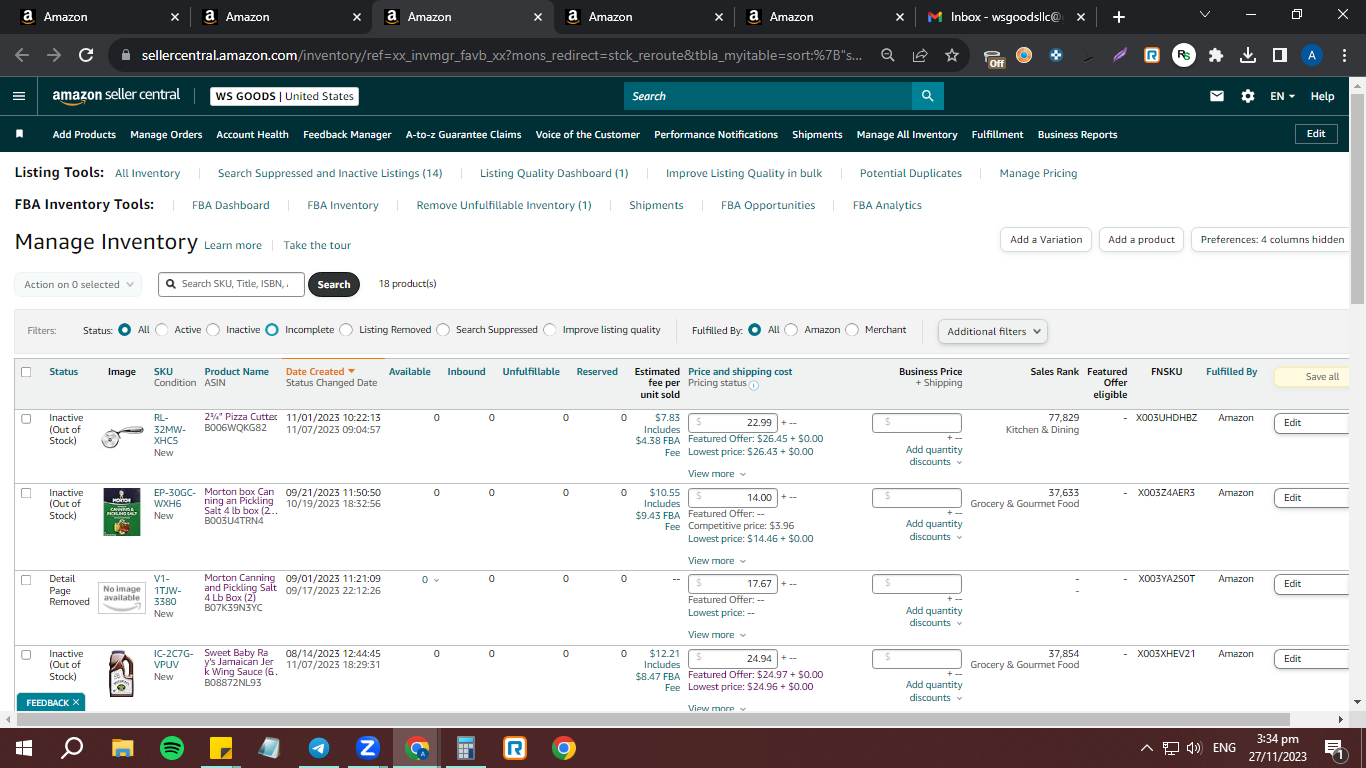Click the price field showing 22.99
The height and width of the screenshot is (768, 1366).
pyautogui.click(x=733, y=423)
